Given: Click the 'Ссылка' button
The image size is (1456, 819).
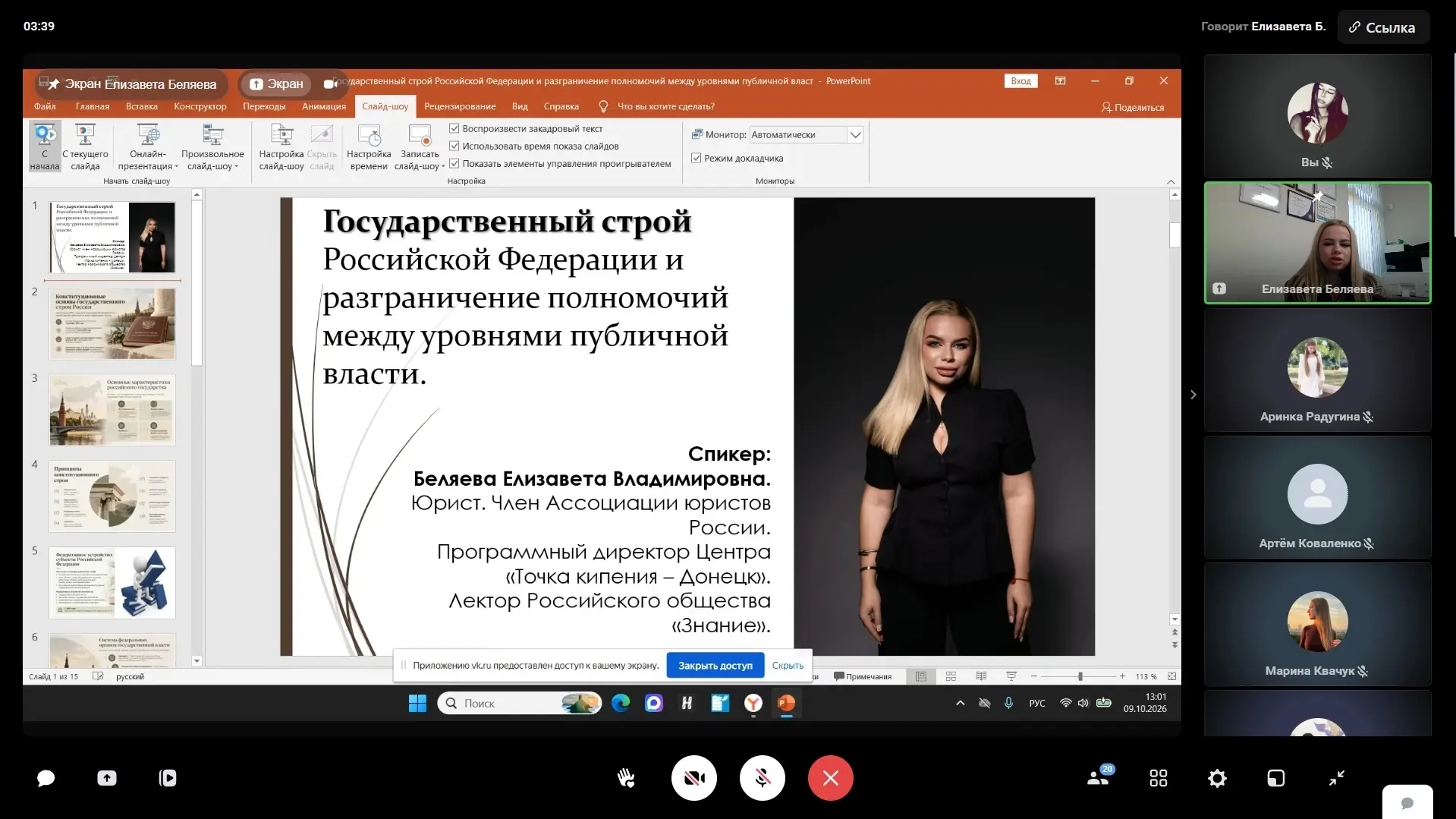Looking at the screenshot, I should pyautogui.click(x=1383, y=27).
